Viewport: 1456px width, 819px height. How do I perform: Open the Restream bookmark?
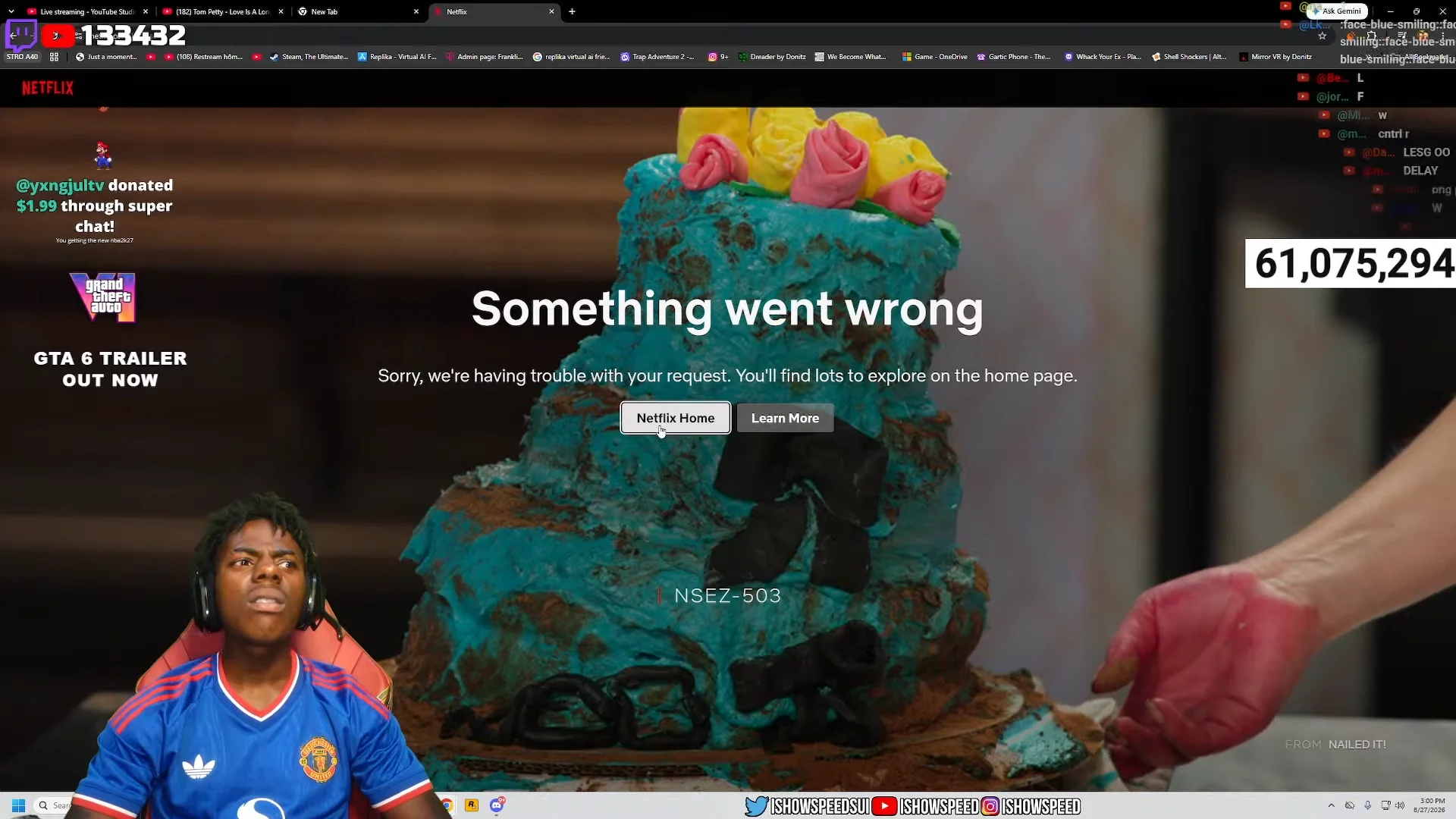(202, 57)
